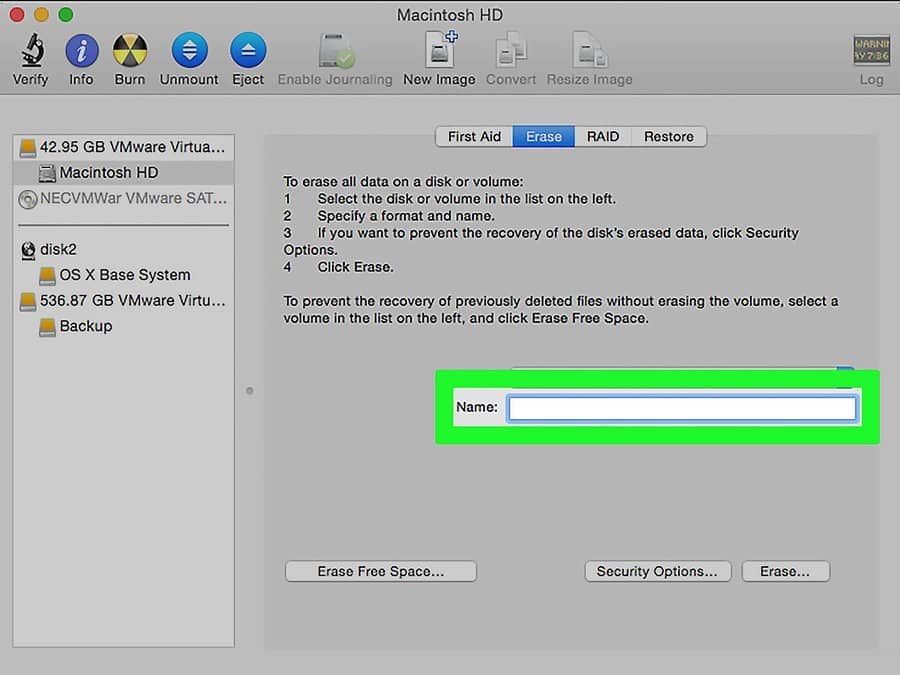
Task: Click the "Name:" label
Action: tap(476, 407)
